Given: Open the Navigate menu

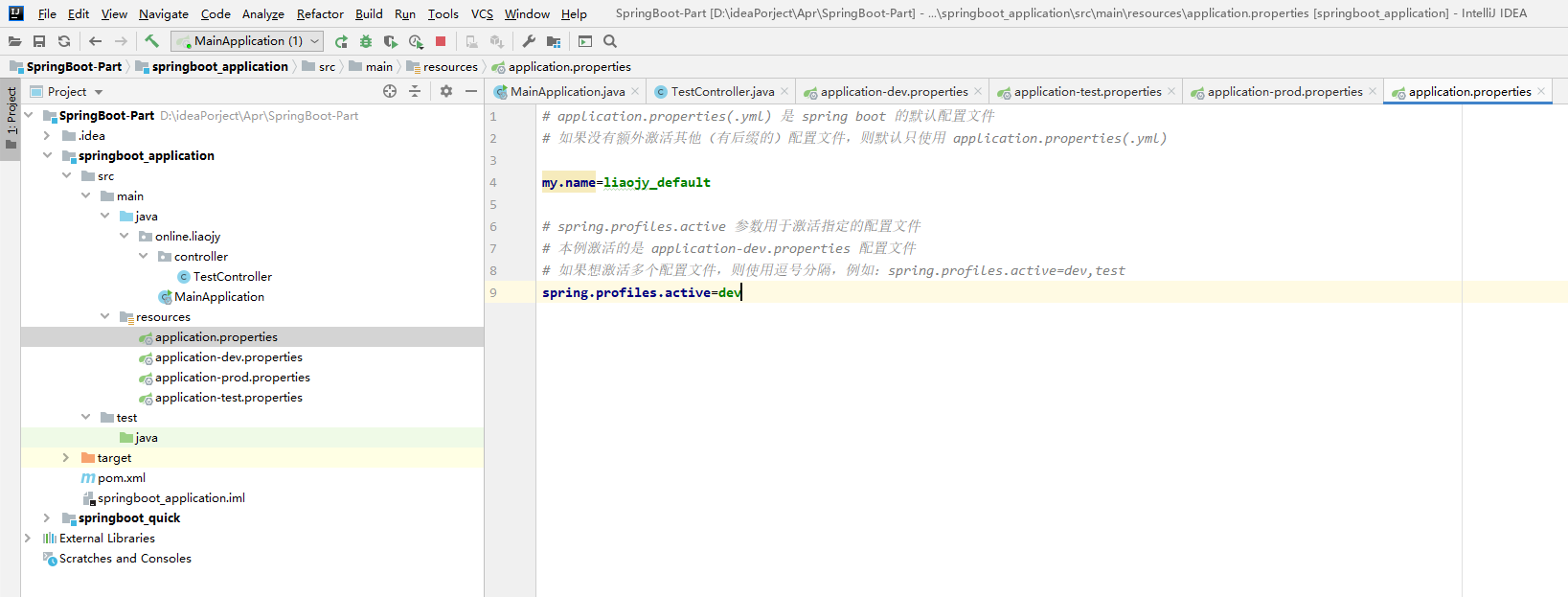Looking at the screenshot, I should click(164, 13).
